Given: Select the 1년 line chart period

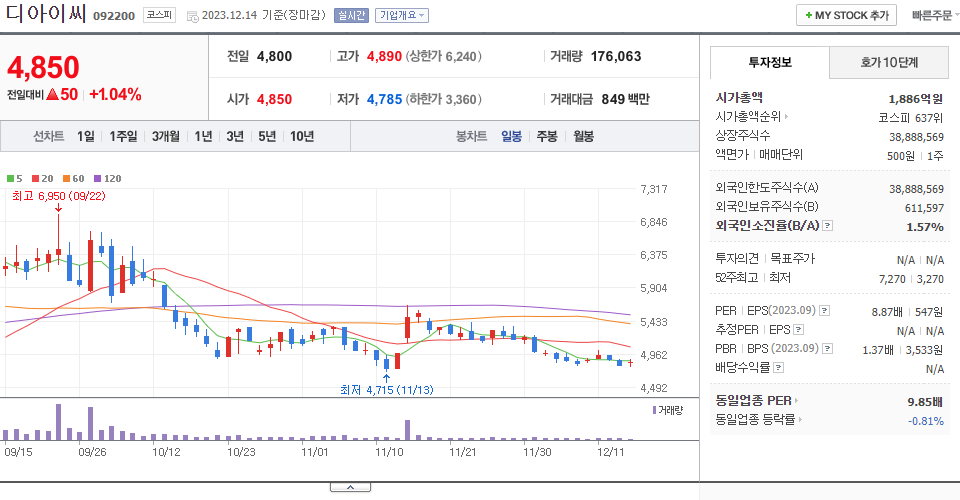Looking at the screenshot, I should [x=203, y=136].
